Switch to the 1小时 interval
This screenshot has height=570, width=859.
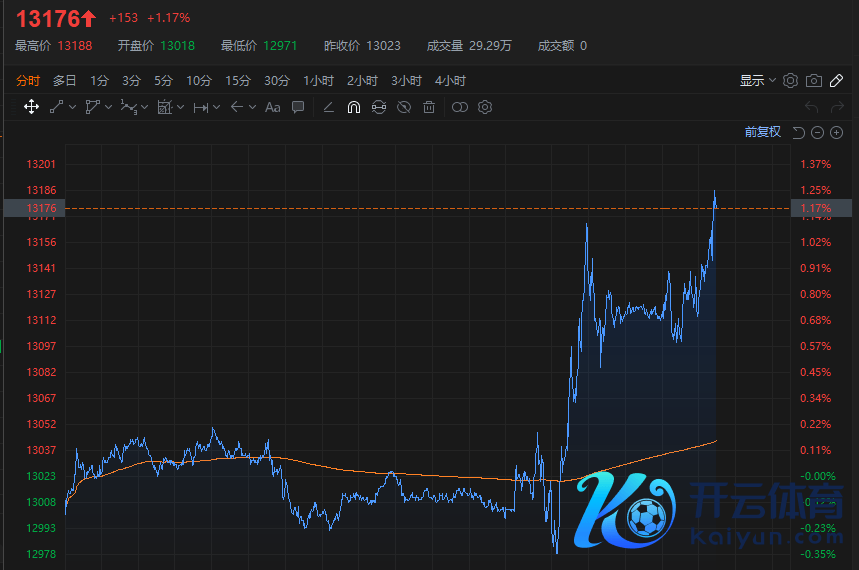[x=318, y=81]
